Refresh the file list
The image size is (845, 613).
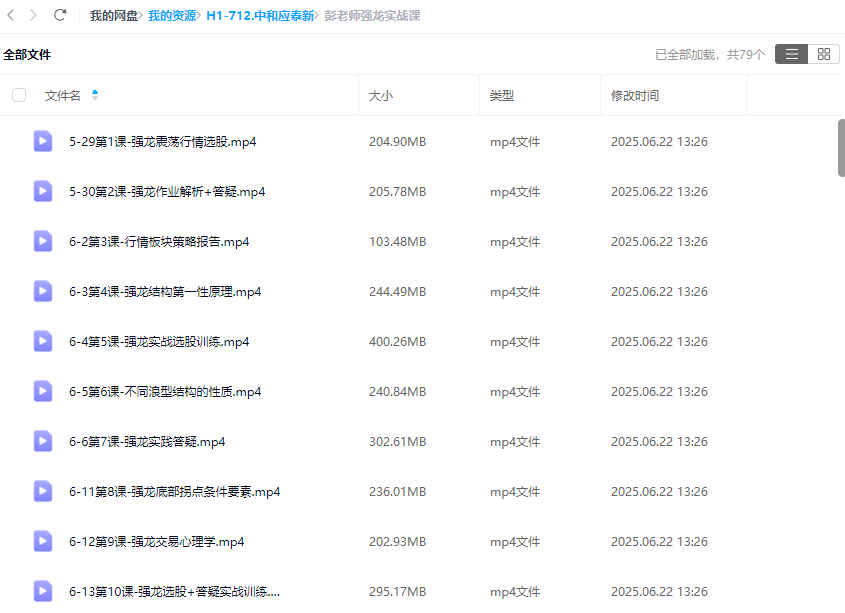[x=60, y=15]
